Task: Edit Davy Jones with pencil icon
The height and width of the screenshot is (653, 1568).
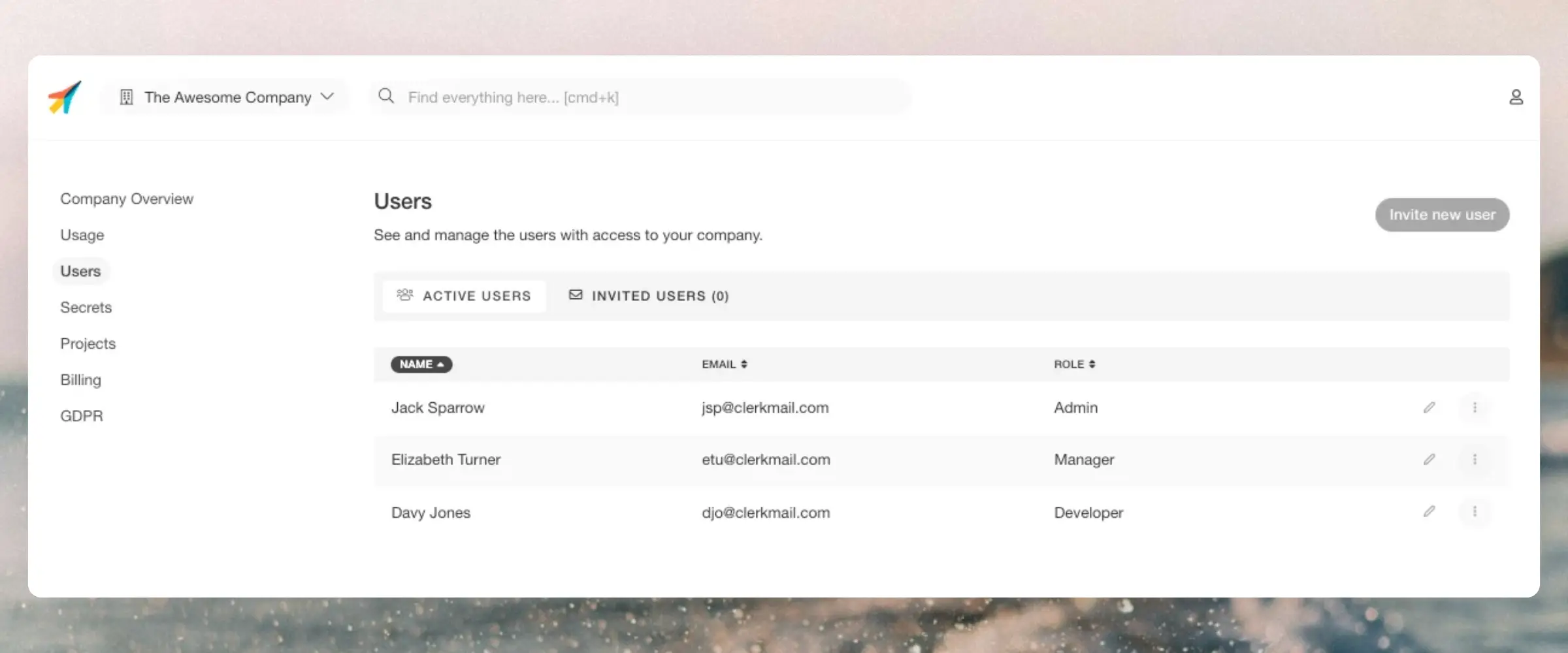Action: pyautogui.click(x=1429, y=511)
